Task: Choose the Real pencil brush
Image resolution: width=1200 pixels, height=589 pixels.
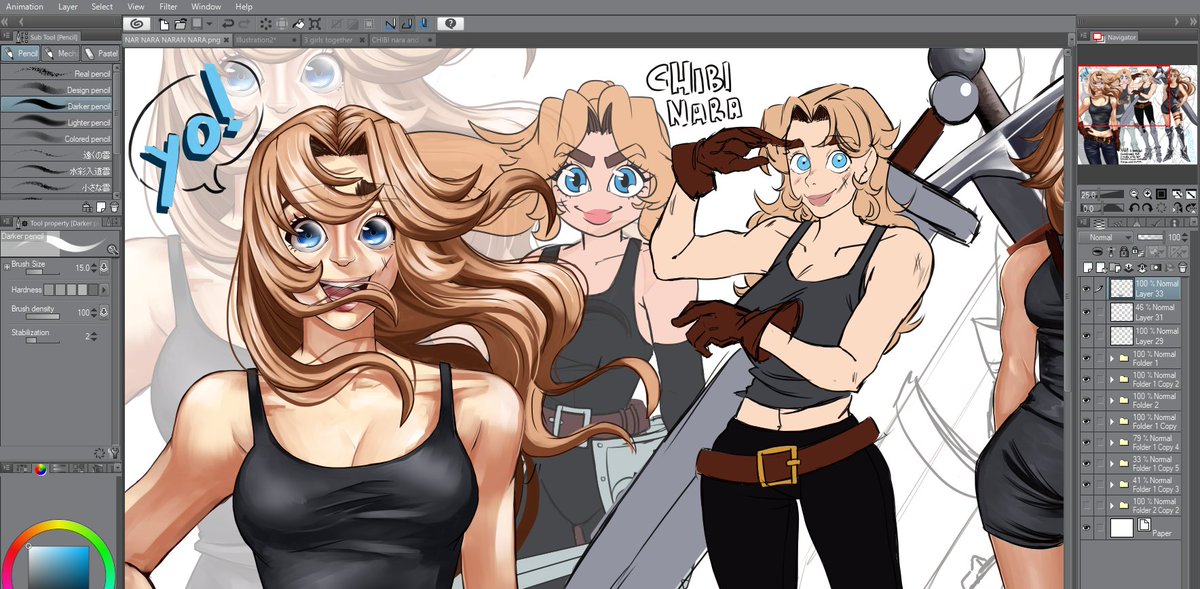Action: [x=57, y=73]
